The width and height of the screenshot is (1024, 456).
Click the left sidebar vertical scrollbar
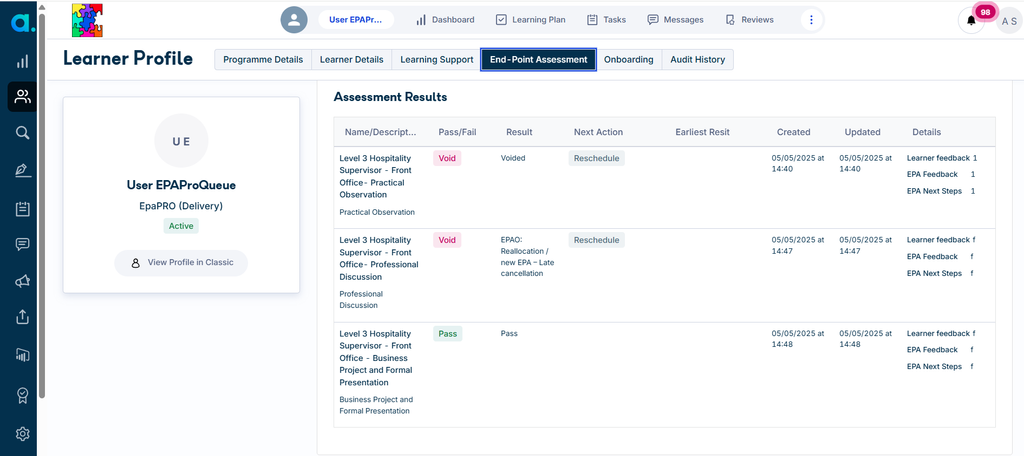42,204
